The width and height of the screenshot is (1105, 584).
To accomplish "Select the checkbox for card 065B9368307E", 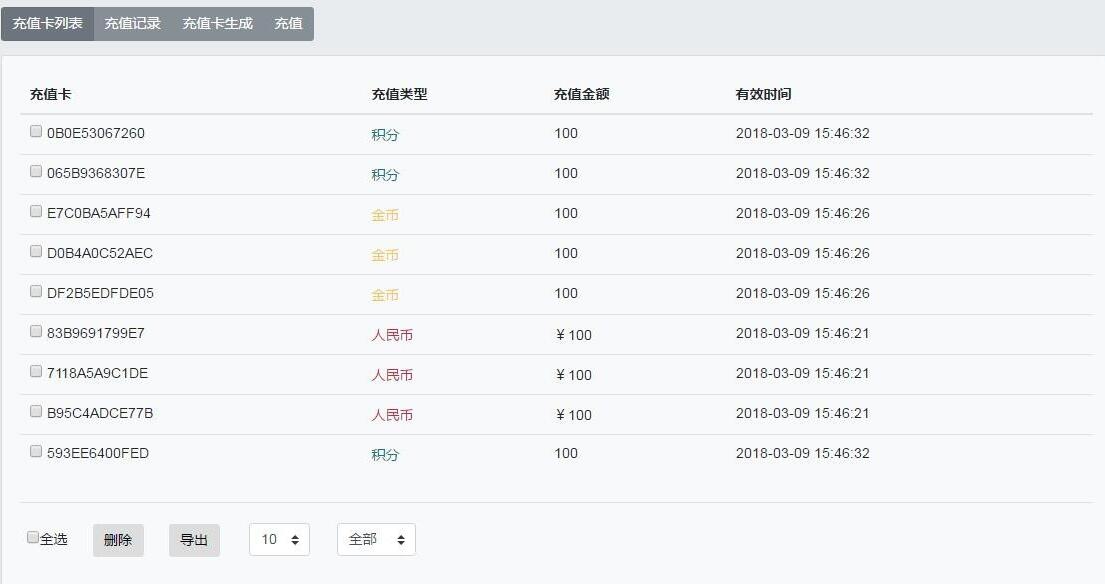I will pos(35,170).
